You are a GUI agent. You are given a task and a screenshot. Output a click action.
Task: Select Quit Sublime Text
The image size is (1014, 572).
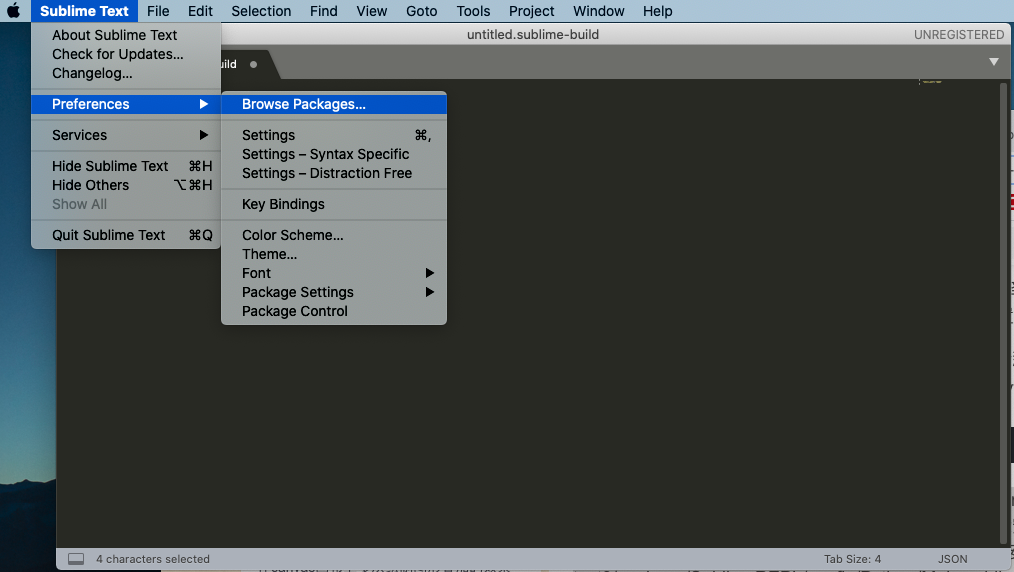tap(126, 235)
